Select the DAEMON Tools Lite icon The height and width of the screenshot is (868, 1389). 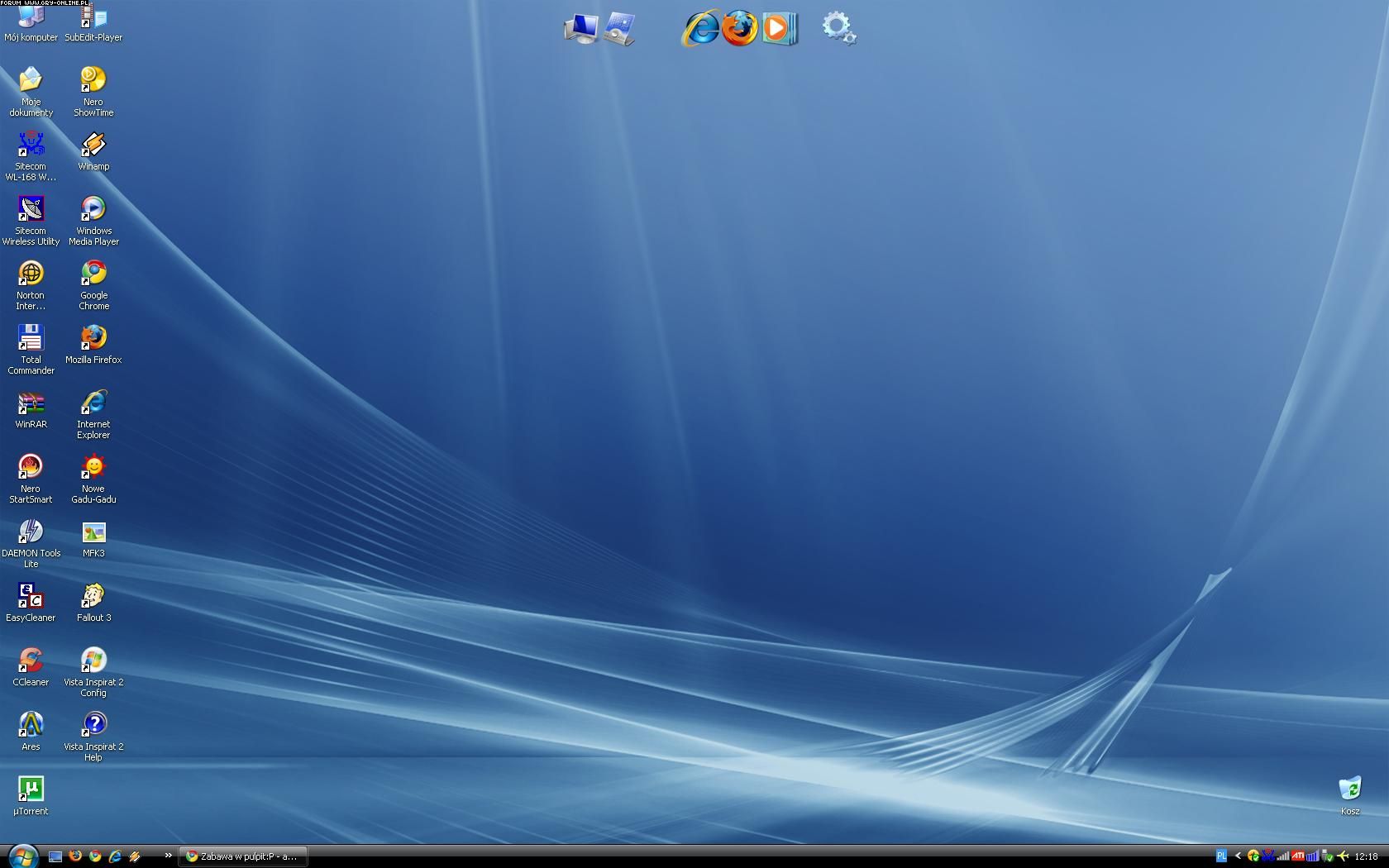coord(31,532)
